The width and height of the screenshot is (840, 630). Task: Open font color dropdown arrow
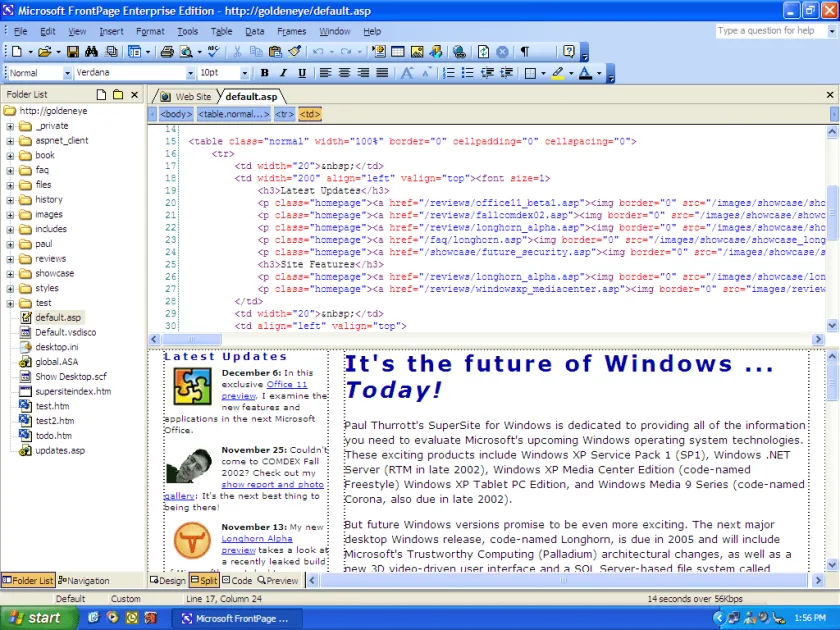(x=598, y=73)
